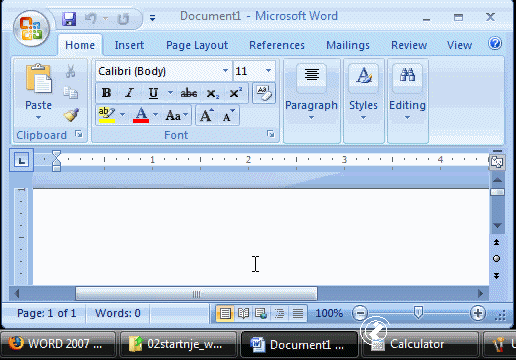Image resolution: width=516 pixels, height=360 pixels.
Task: Click the horizontal scrollbar thumb
Action: tap(196, 294)
